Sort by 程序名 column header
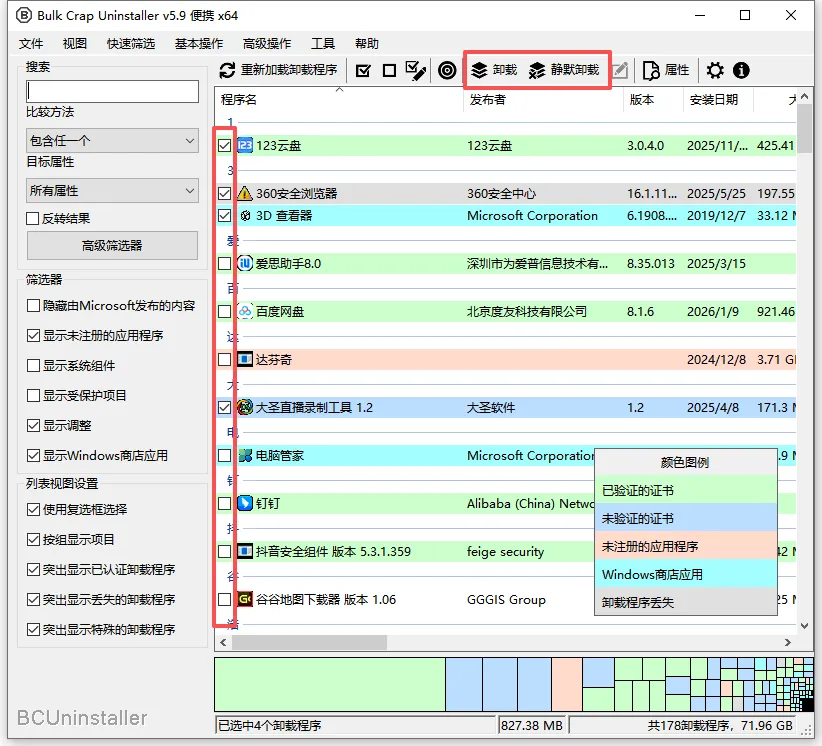 click(339, 100)
